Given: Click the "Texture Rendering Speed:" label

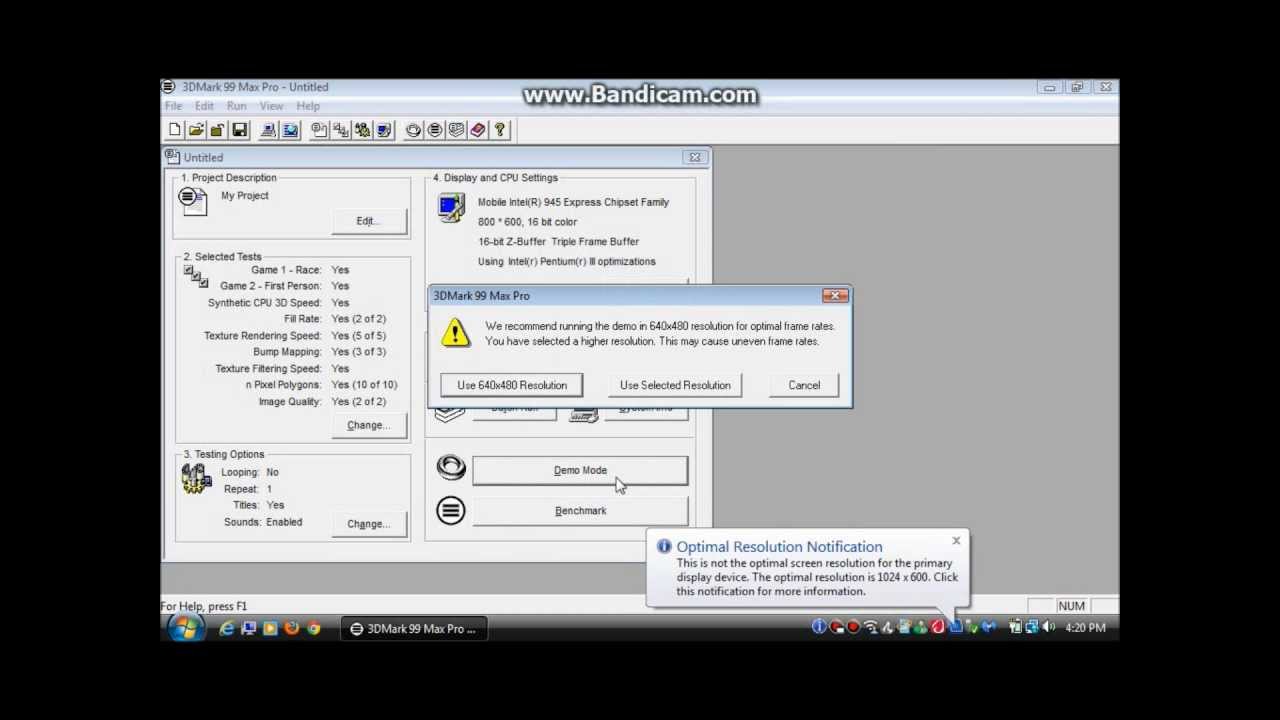Looking at the screenshot, I should 263,336.
